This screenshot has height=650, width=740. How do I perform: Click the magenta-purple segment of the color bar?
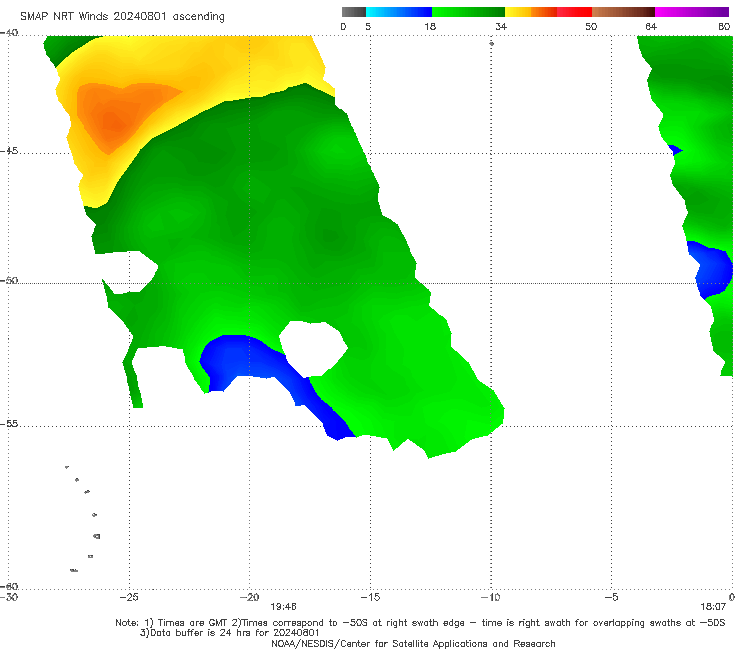(x=692, y=12)
